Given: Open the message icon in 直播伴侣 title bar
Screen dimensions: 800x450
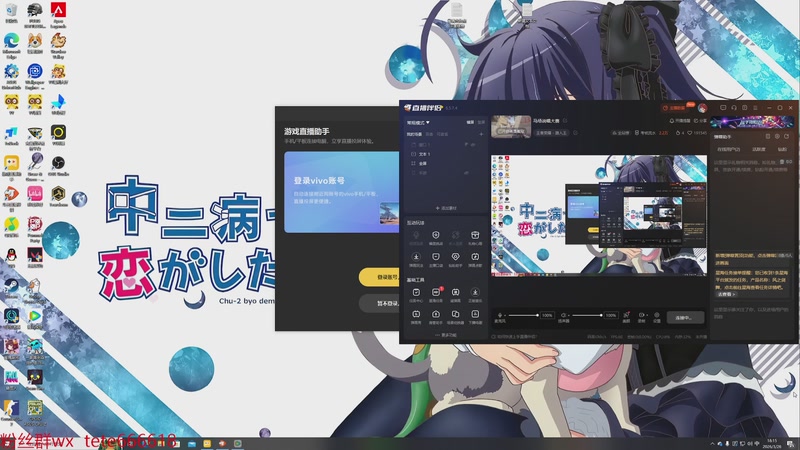Looking at the screenshot, I should (x=723, y=108).
